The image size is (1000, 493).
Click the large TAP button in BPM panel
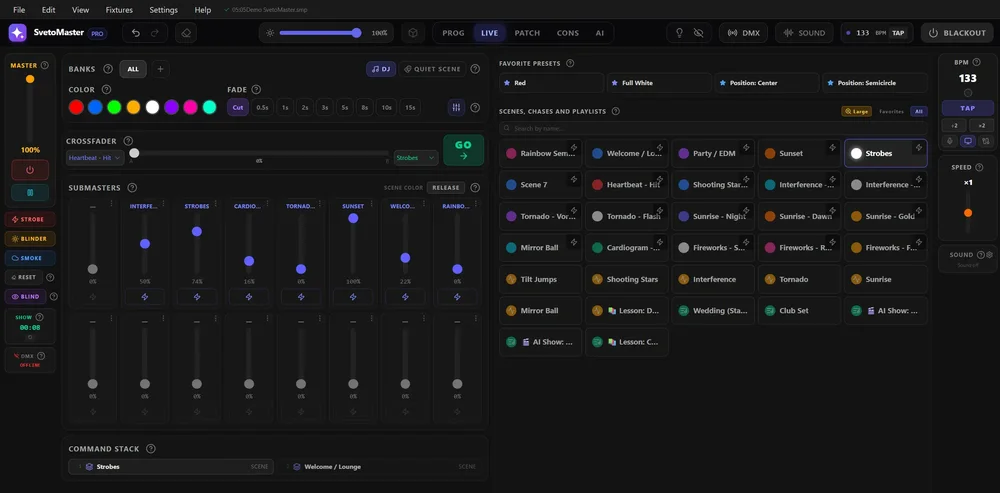point(967,108)
